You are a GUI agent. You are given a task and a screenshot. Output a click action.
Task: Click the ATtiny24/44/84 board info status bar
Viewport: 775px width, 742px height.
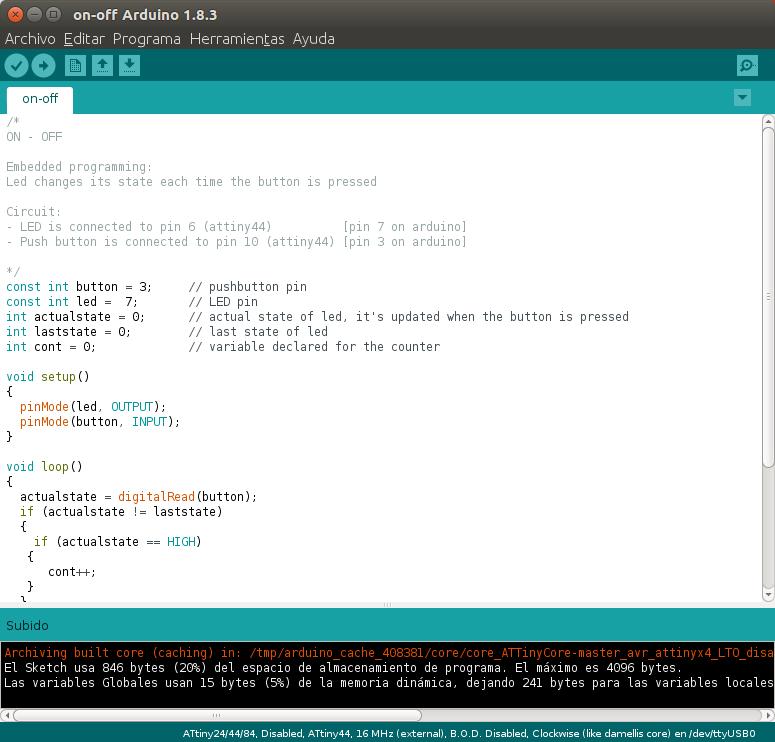[x=469, y=733]
